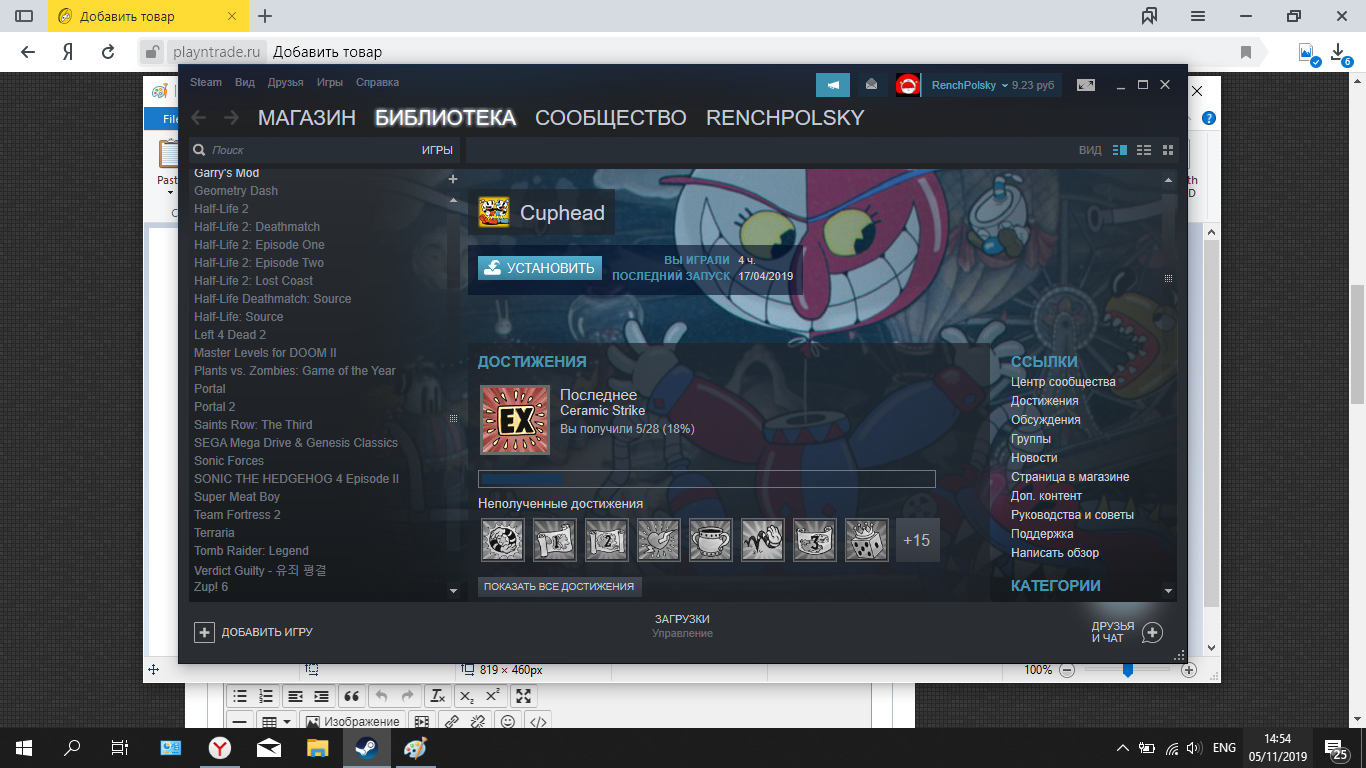Open the Игры menu

(330, 82)
